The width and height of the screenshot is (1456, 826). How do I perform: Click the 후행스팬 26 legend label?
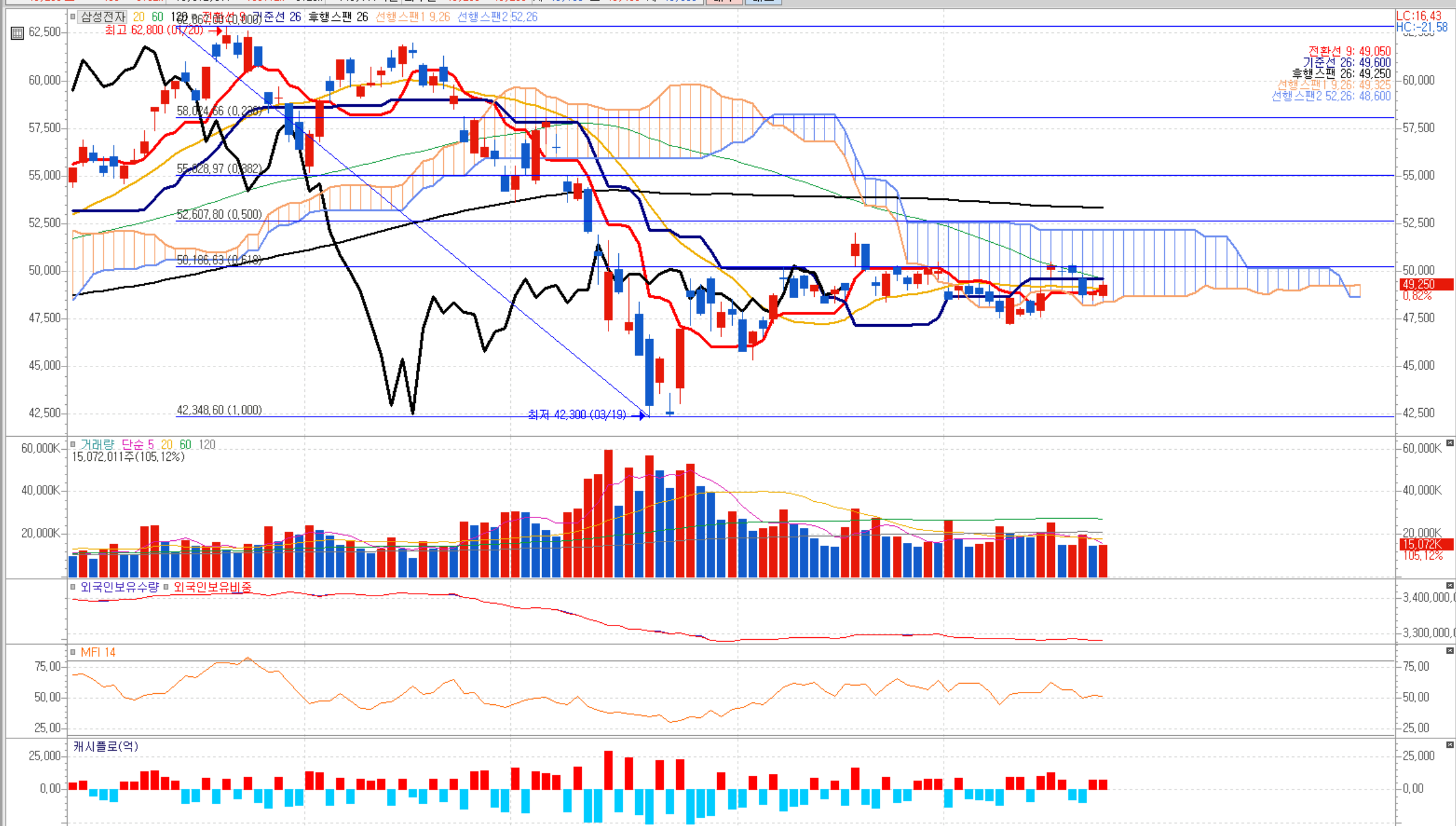(x=338, y=17)
